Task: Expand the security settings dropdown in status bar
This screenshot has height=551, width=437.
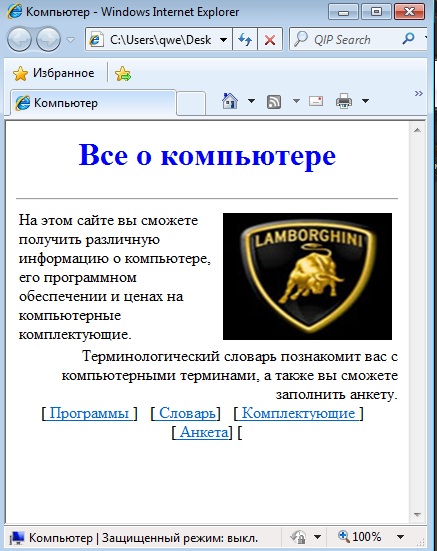Action: pos(317,537)
